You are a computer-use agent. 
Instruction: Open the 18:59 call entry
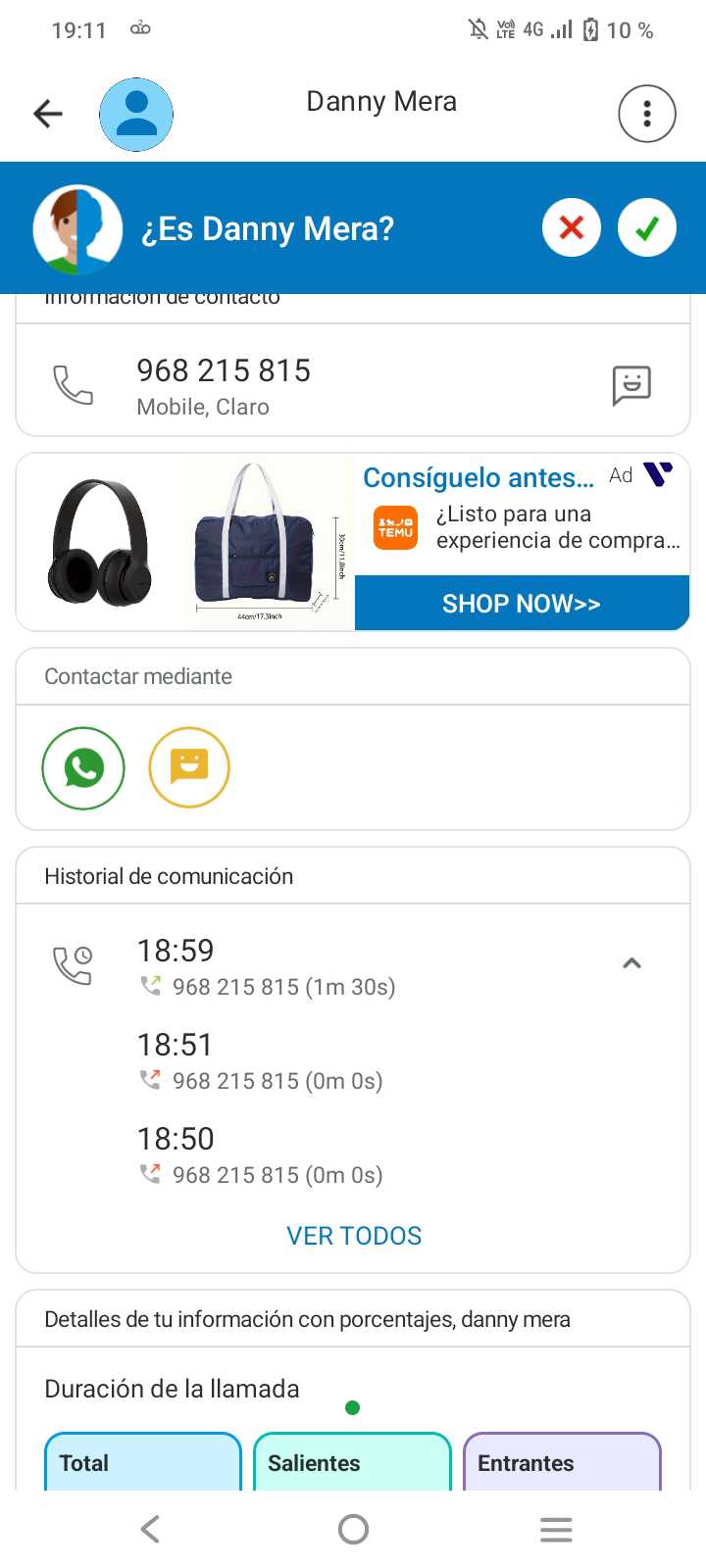tap(267, 967)
